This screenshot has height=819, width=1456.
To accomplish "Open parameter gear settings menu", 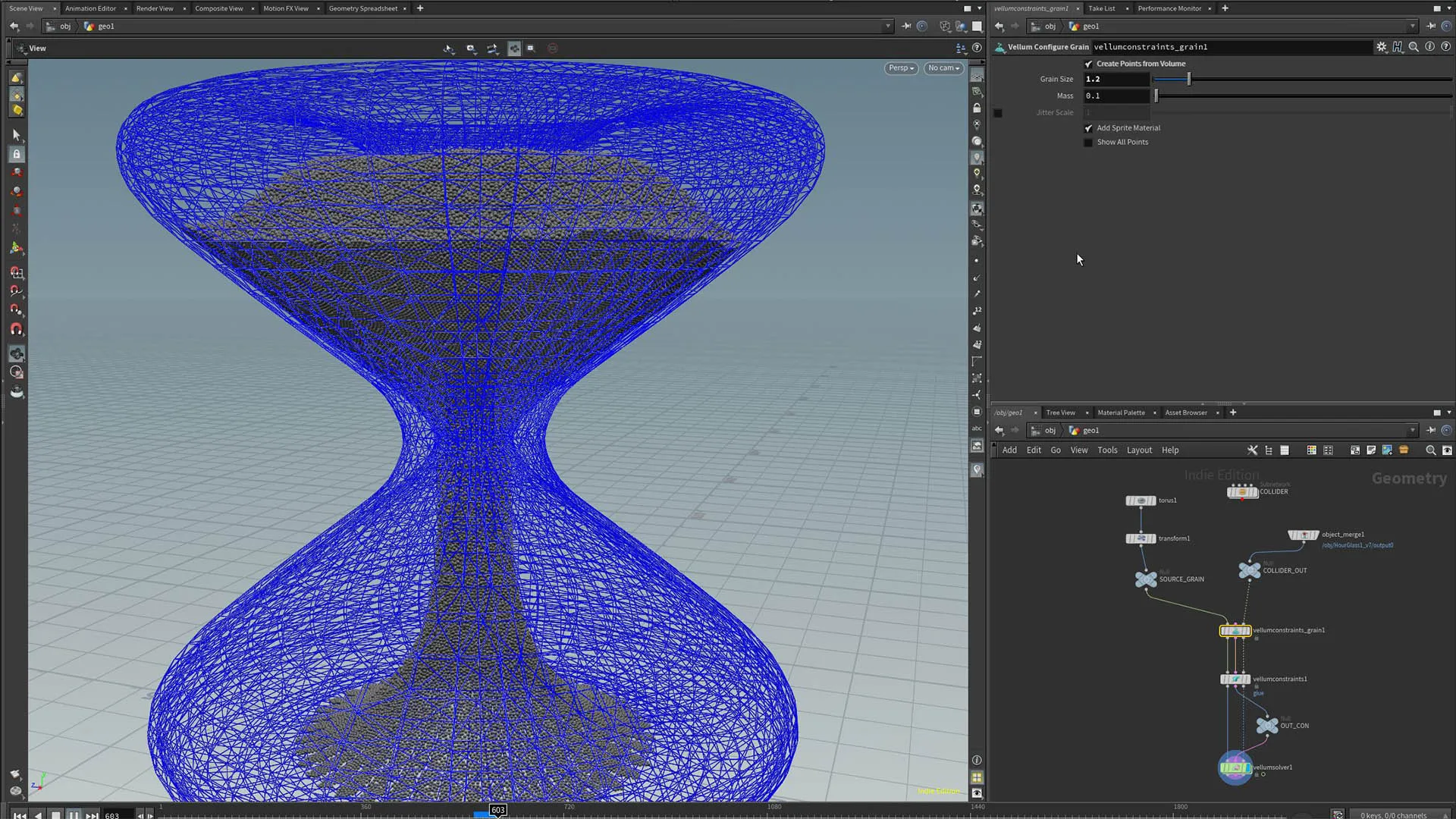I will (x=1381, y=47).
